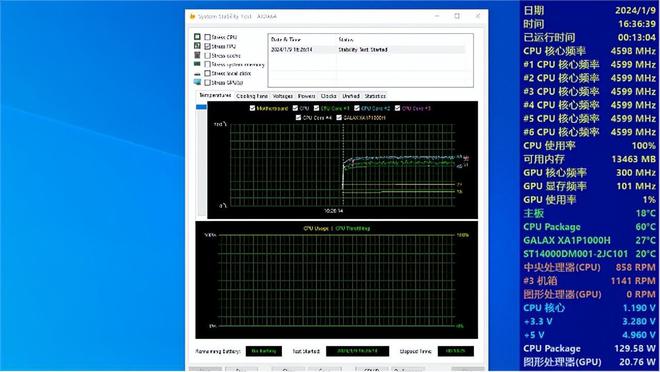Hide the Motherboard temperature graph line
660x372 pixels.
(x=252, y=108)
